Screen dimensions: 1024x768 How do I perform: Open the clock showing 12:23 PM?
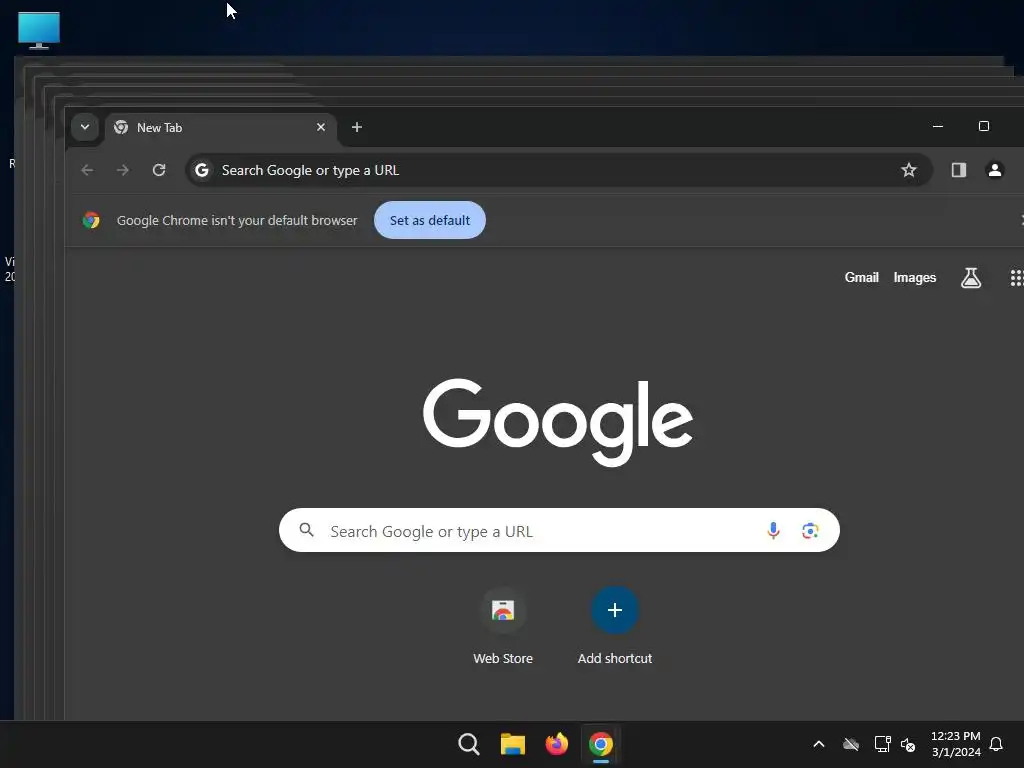956,744
